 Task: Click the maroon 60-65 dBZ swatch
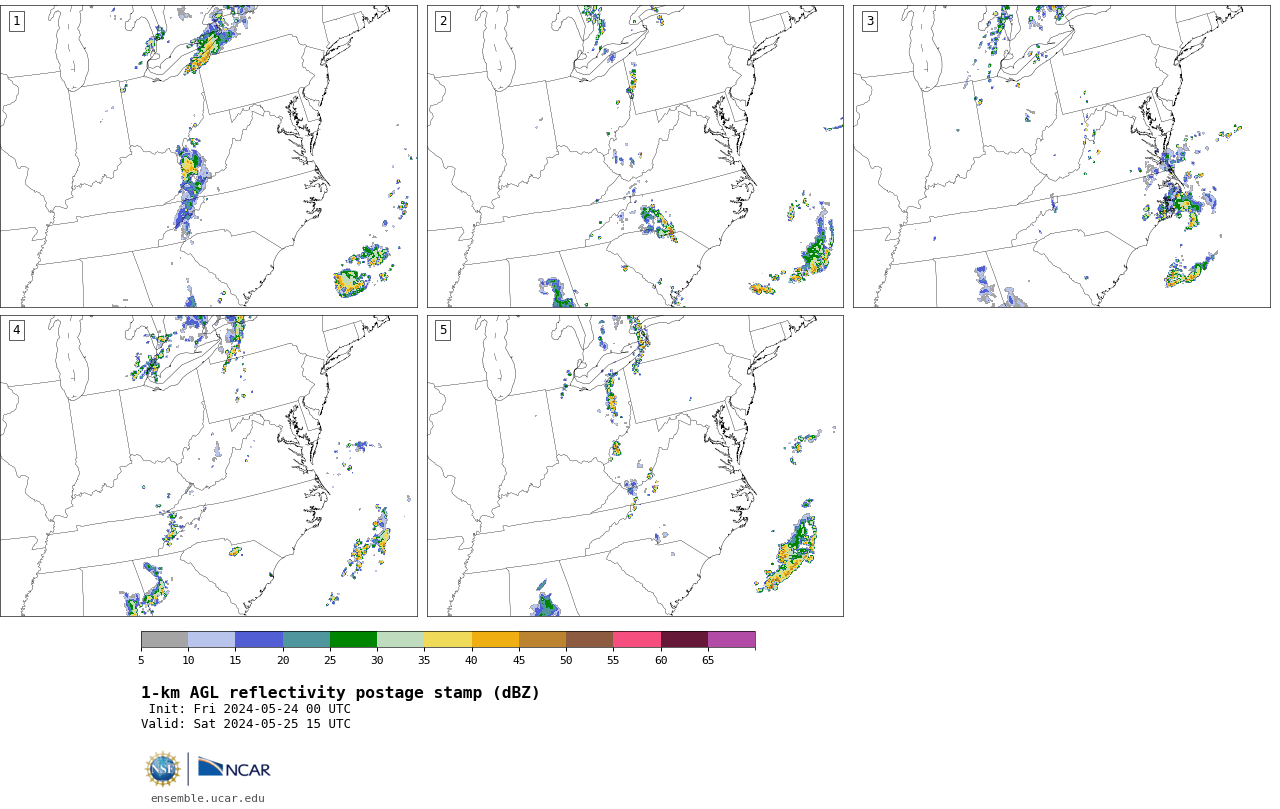684,640
